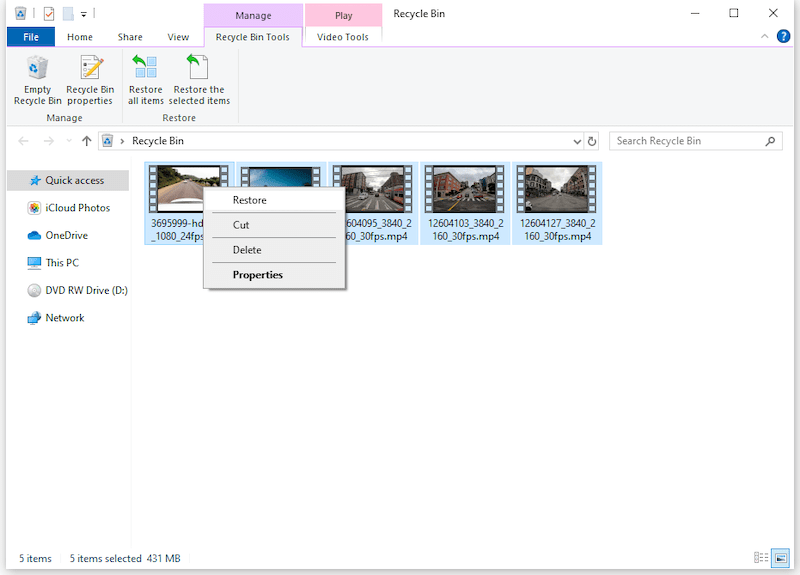Switch to the View tab
Viewport: 800px width, 575px height.
(178, 37)
